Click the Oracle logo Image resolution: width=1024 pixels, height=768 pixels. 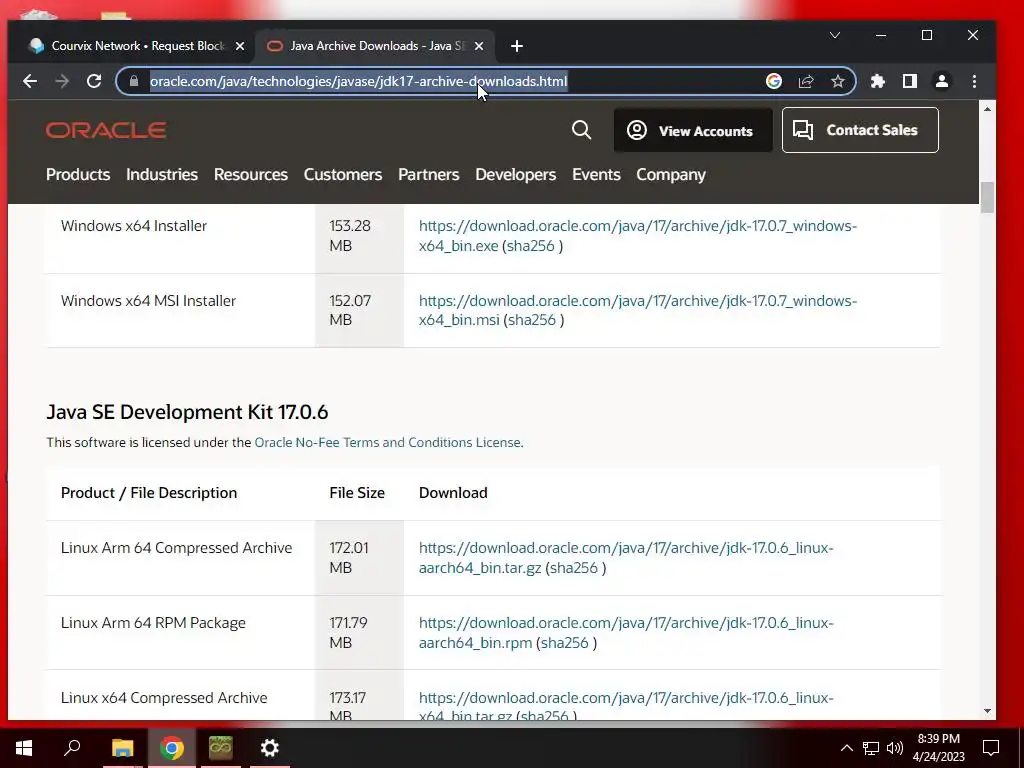(106, 130)
